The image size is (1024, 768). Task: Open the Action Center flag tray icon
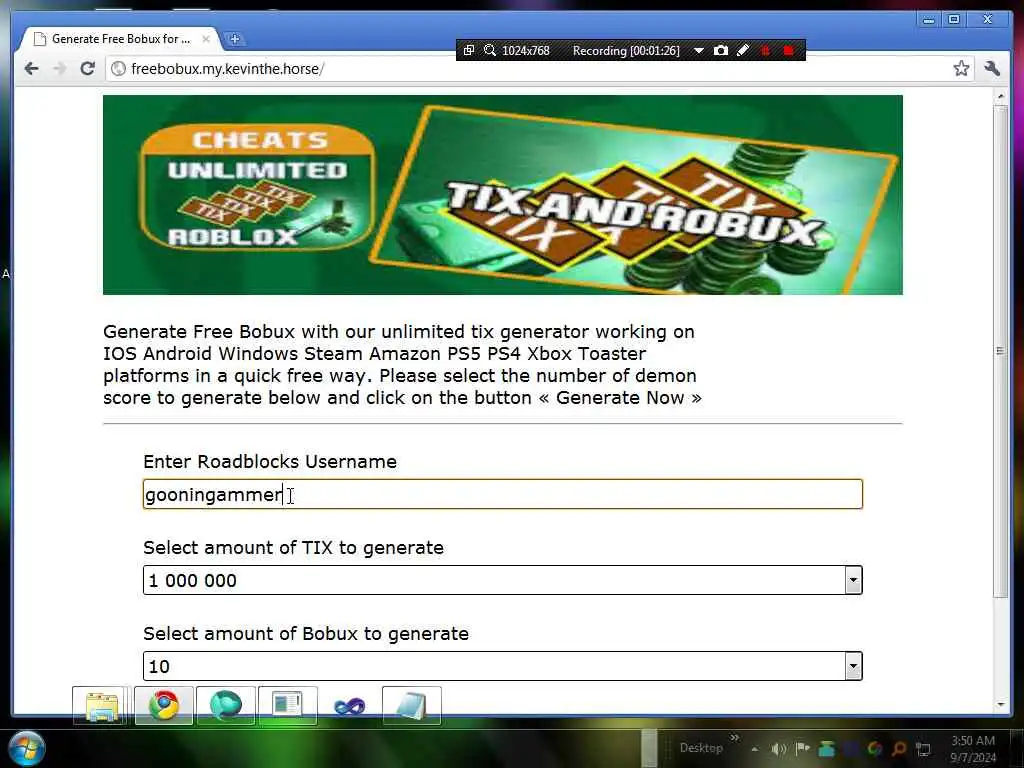click(x=803, y=749)
